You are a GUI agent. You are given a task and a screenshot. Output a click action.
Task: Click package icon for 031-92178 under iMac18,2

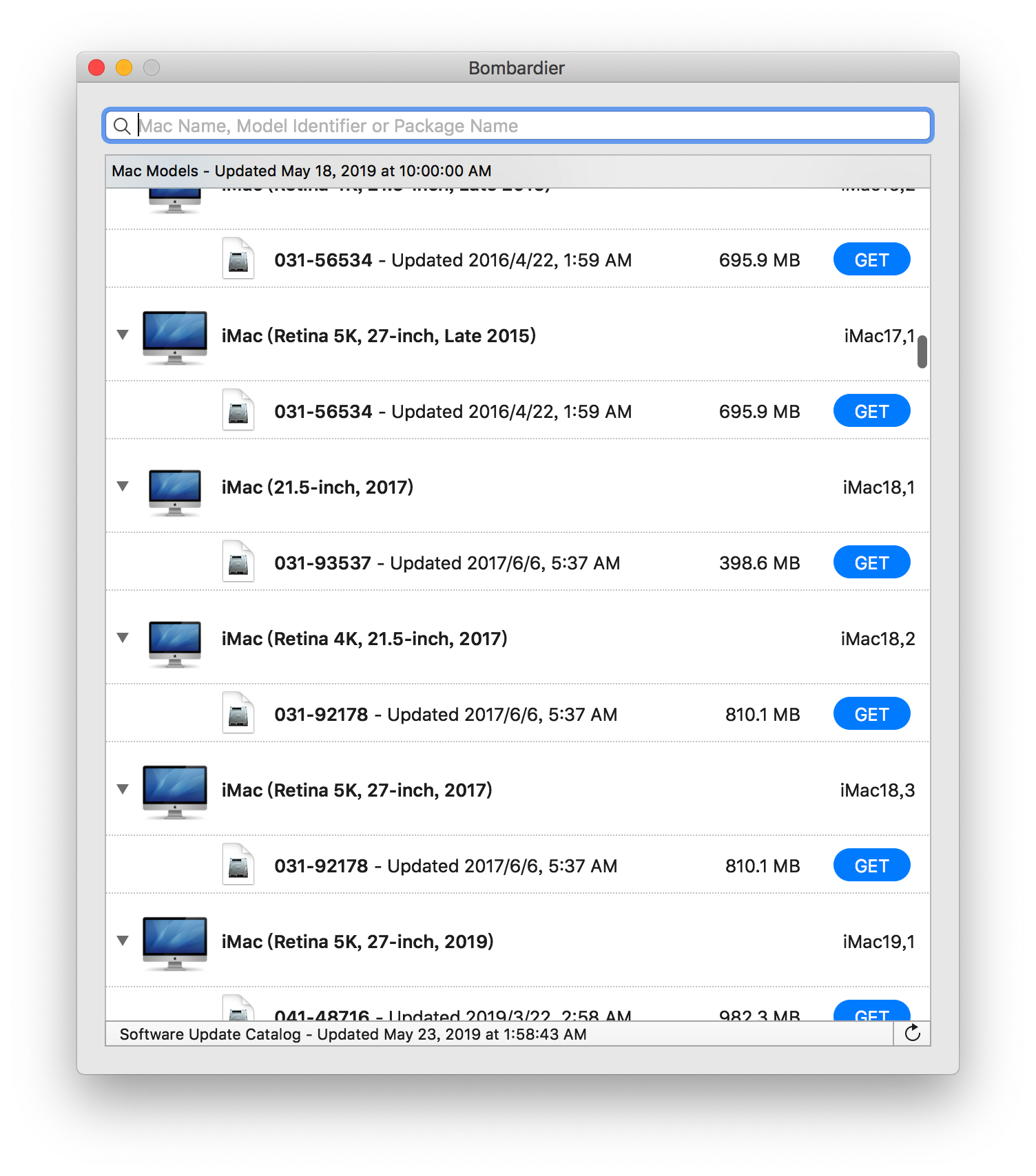tap(238, 713)
